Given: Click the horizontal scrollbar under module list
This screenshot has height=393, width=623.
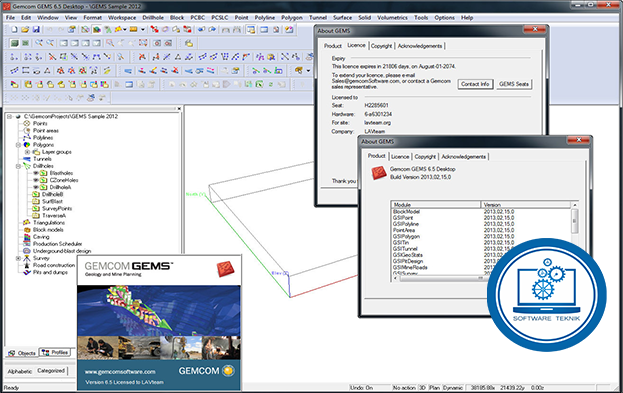Looking at the screenshot, I should pyautogui.click(x=442, y=279).
